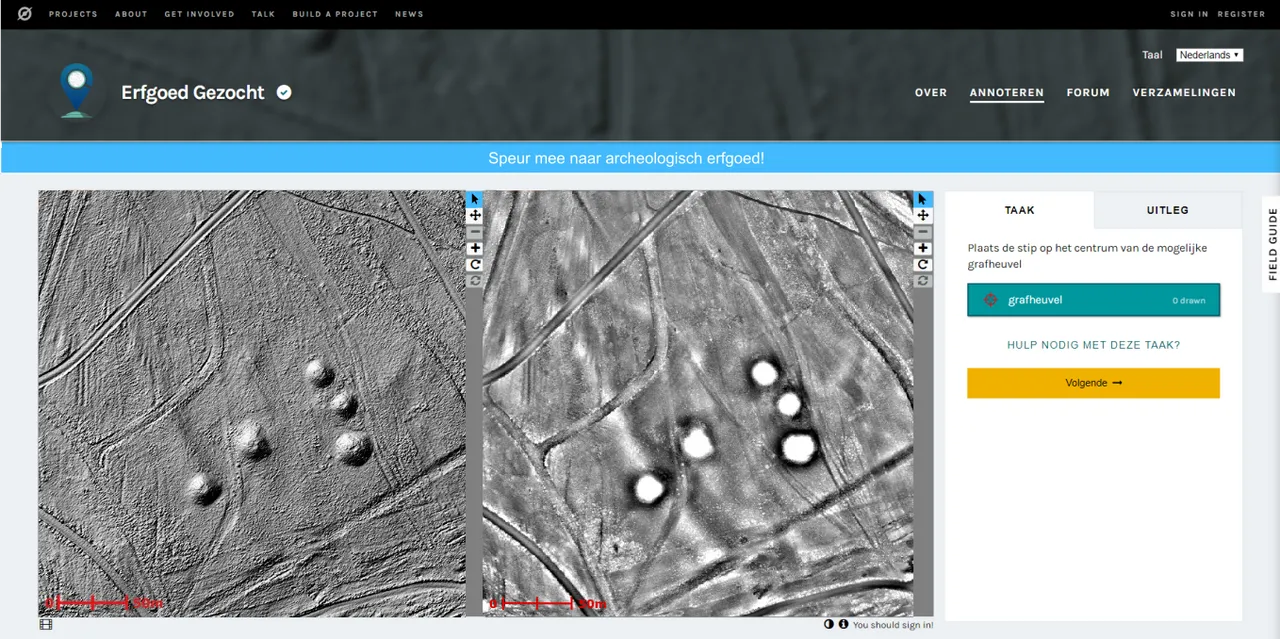Select the annotate pointer tool on left image
This screenshot has width=1280, height=639.
pyautogui.click(x=475, y=199)
